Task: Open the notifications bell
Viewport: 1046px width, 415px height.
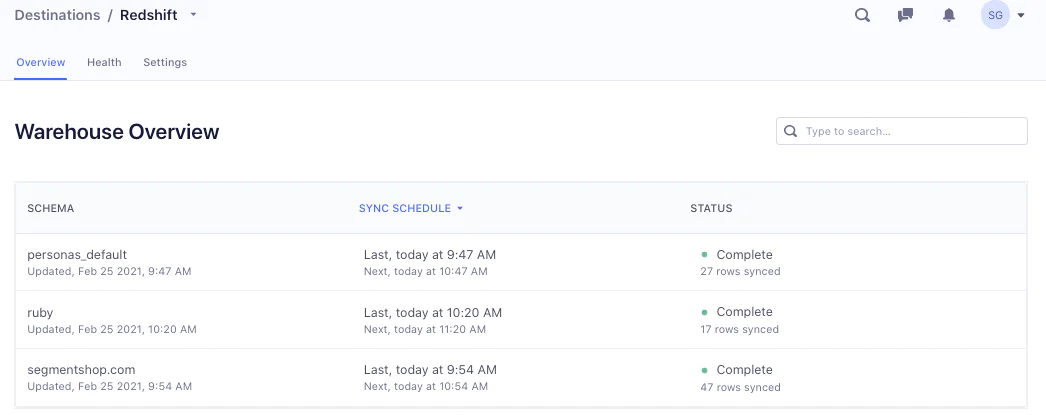Action: (949, 15)
